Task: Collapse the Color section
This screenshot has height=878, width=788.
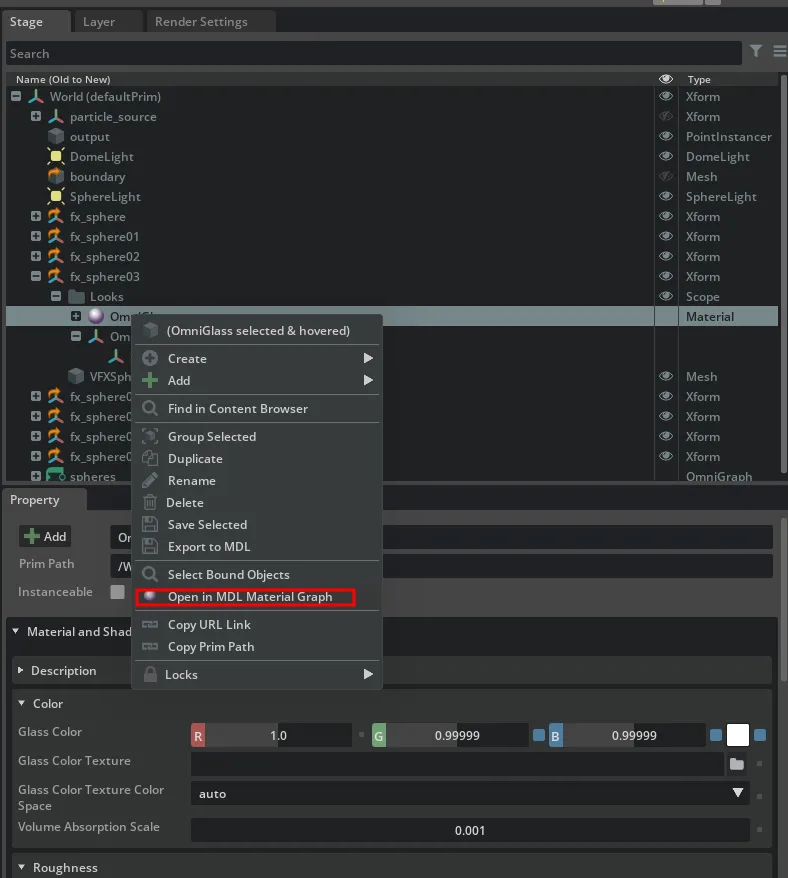Action: (21, 703)
